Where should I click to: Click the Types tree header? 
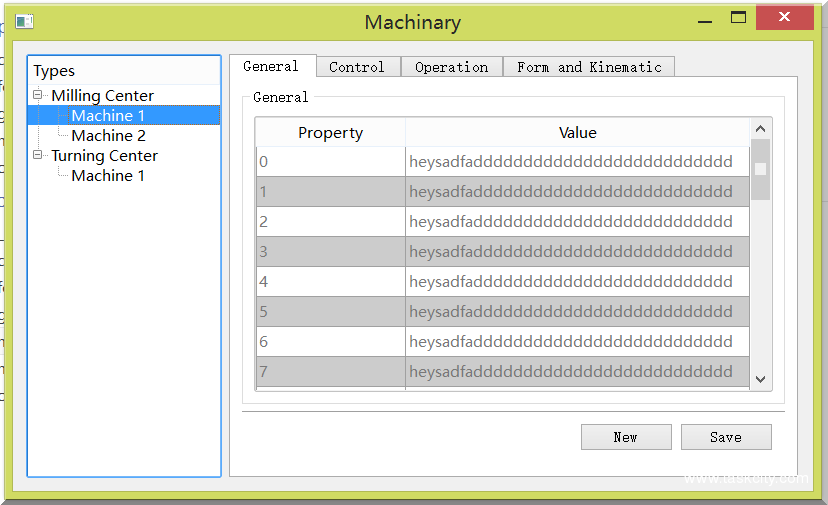point(124,70)
